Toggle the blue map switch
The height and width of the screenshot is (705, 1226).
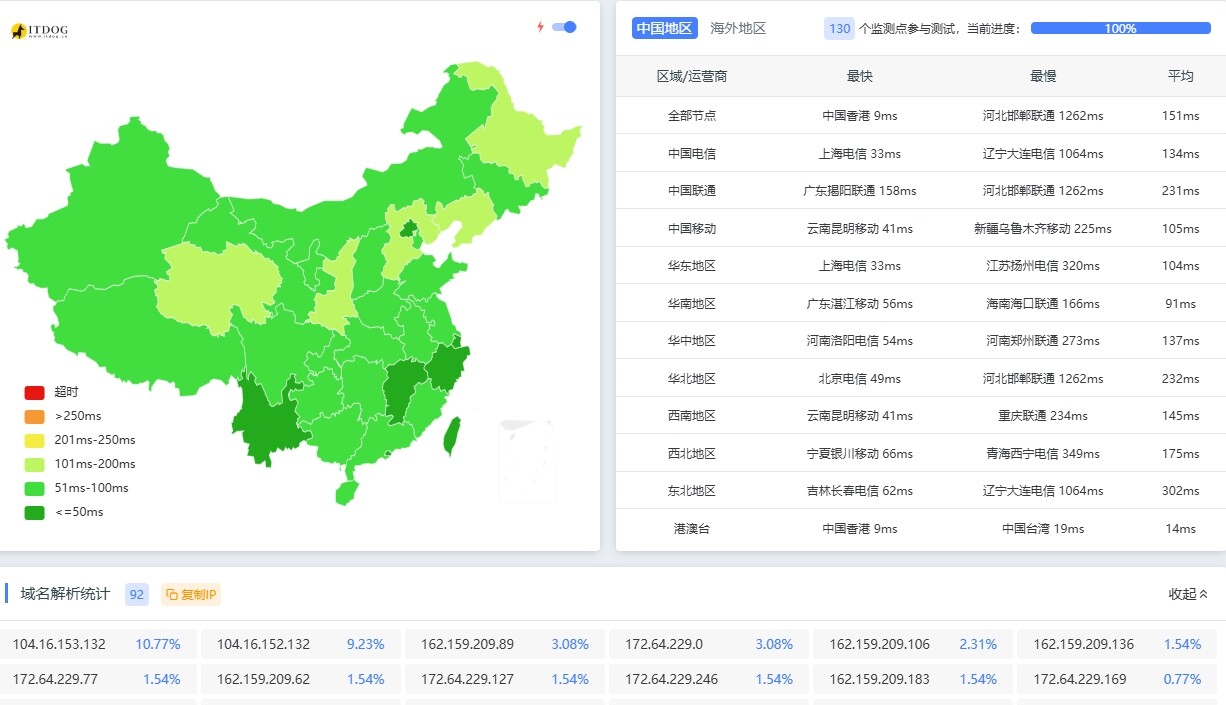(565, 27)
